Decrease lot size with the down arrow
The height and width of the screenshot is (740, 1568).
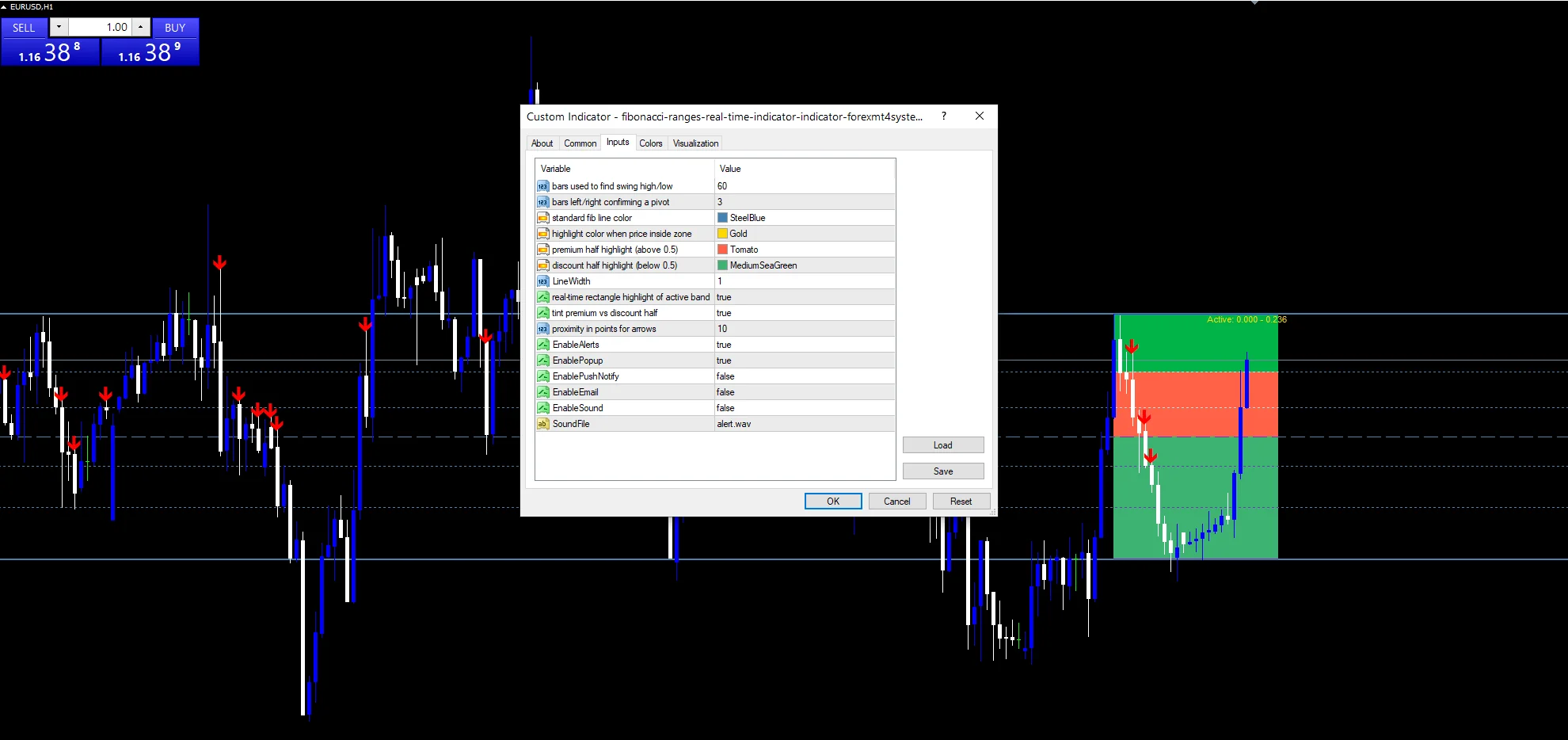(x=59, y=27)
